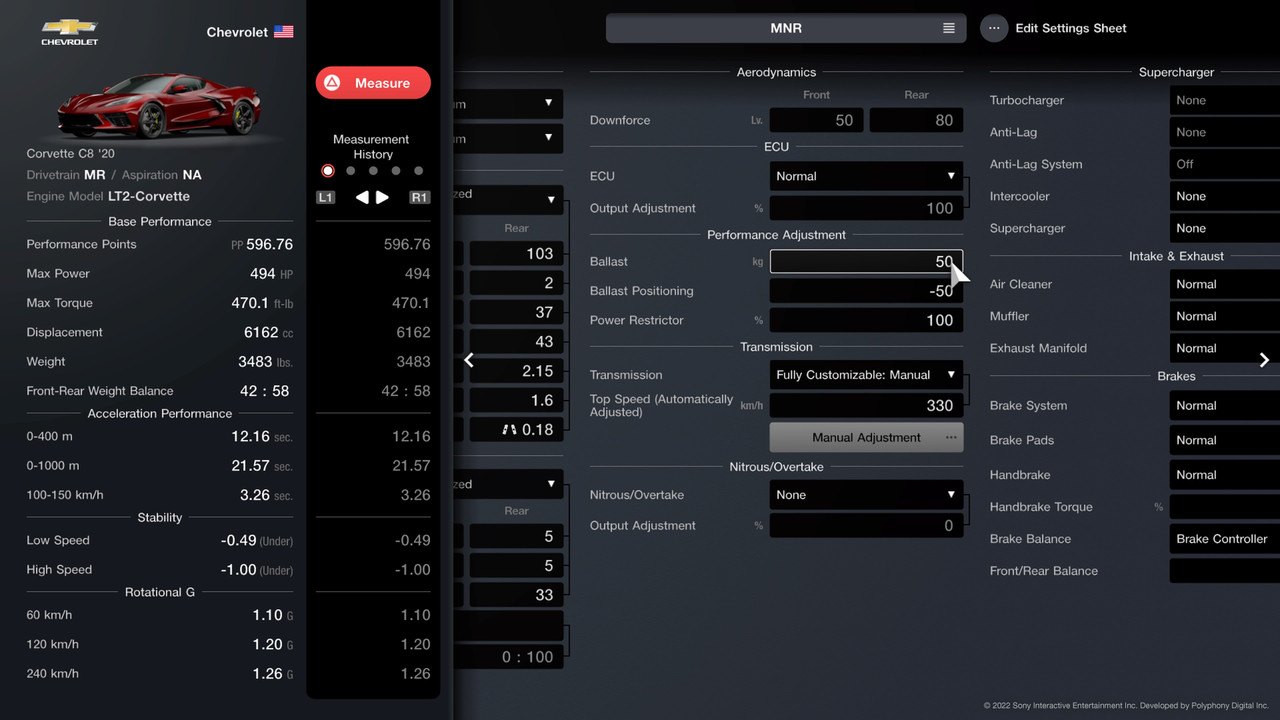
Task: Click the Weight 3483 lbs value
Action: [x=265, y=362]
